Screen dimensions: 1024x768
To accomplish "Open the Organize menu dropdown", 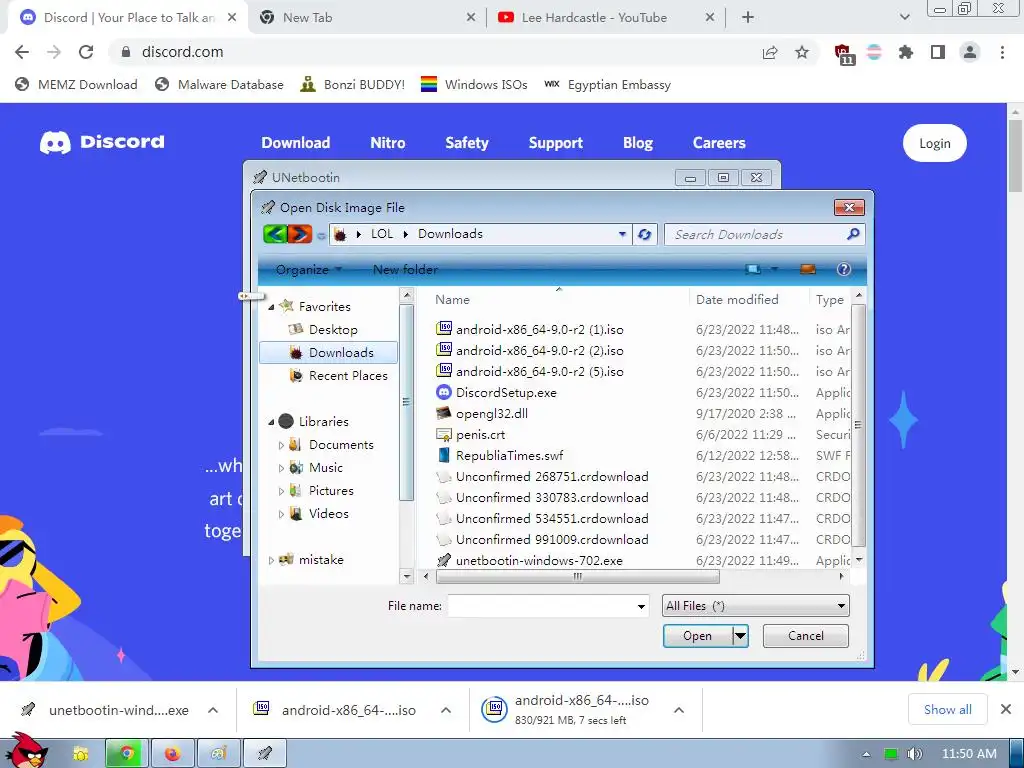I will coord(309,269).
